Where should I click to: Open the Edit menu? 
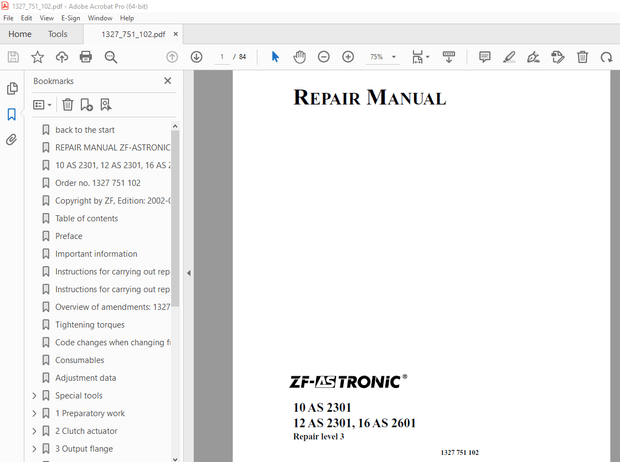[x=26, y=18]
